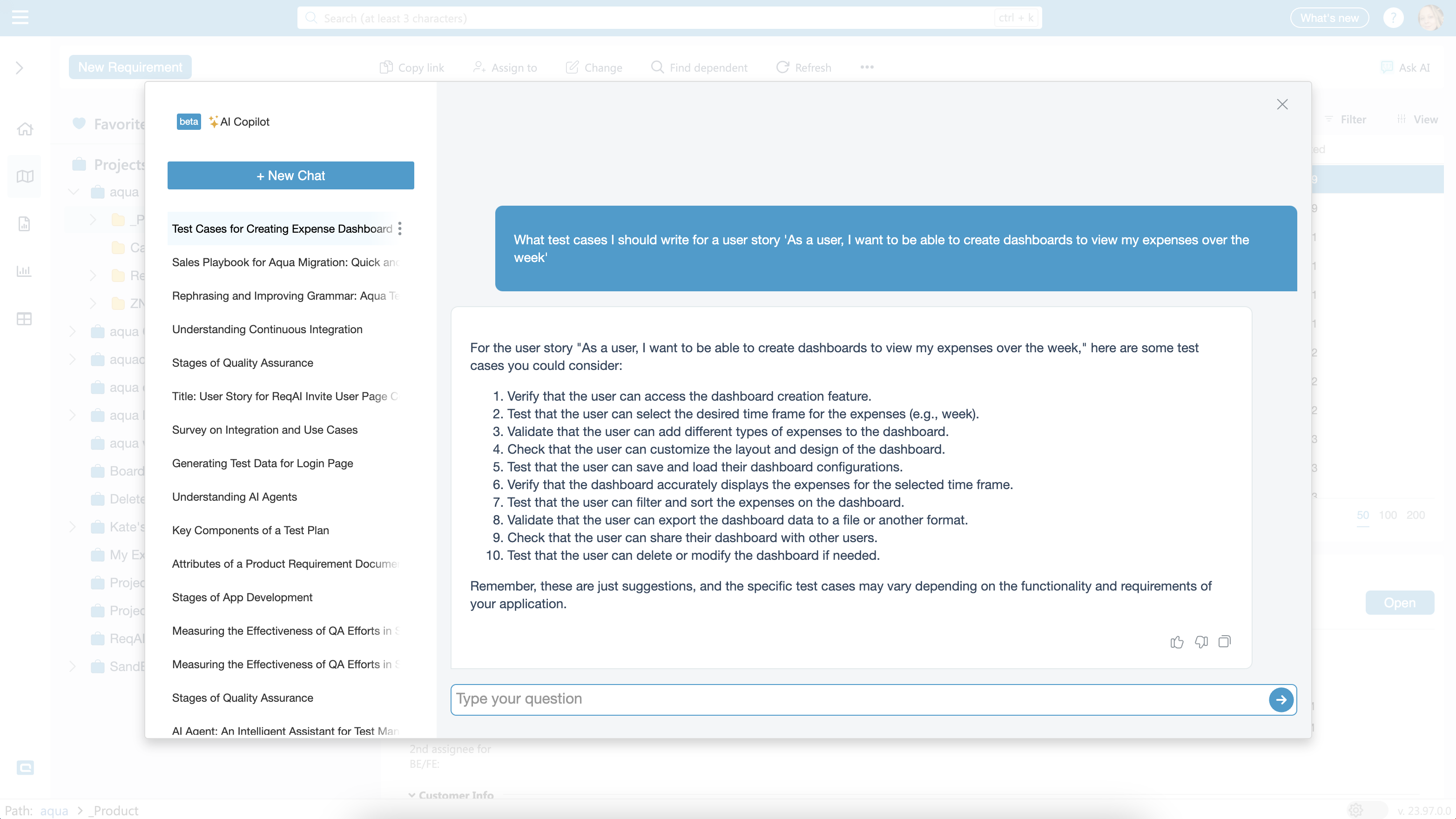
Task: Expand the left sidebar with chevron arrow
Action: click(x=20, y=68)
